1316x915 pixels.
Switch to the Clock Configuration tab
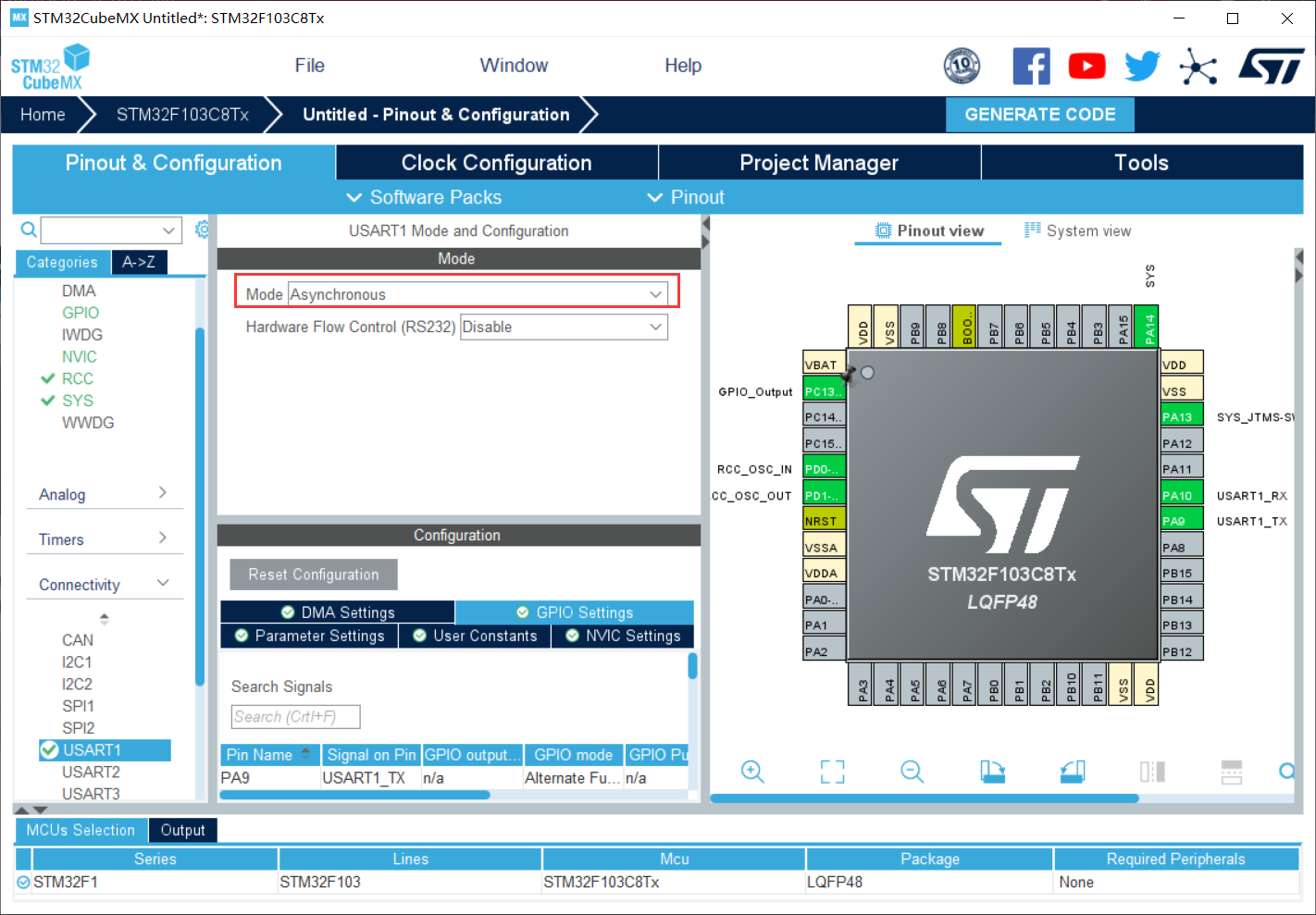(x=497, y=163)
